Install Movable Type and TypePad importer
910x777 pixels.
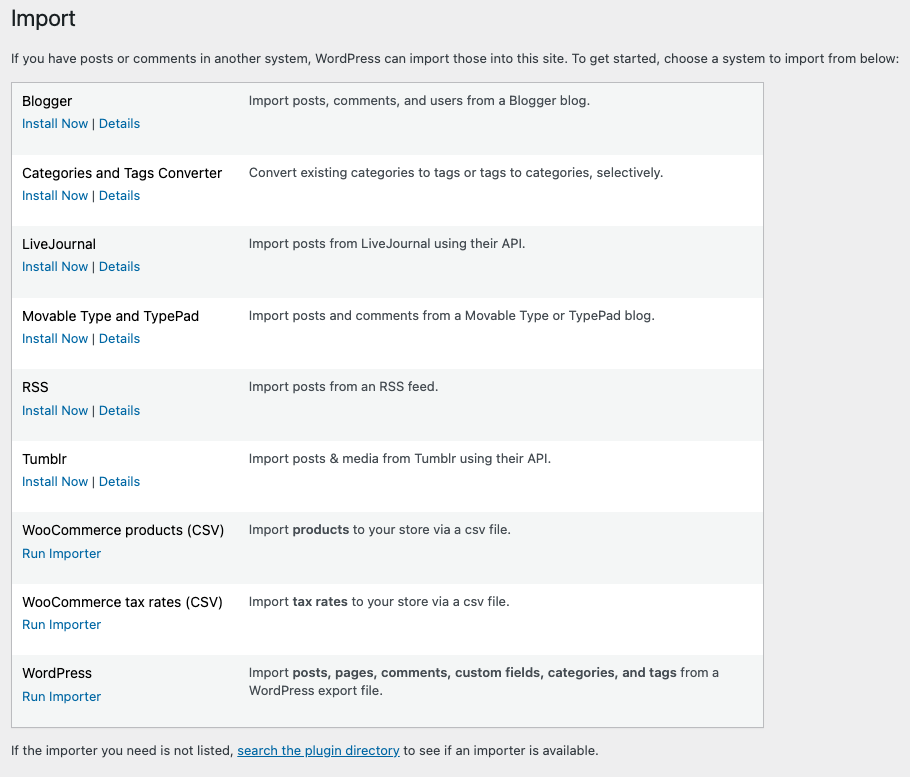[x=55, y=338]
